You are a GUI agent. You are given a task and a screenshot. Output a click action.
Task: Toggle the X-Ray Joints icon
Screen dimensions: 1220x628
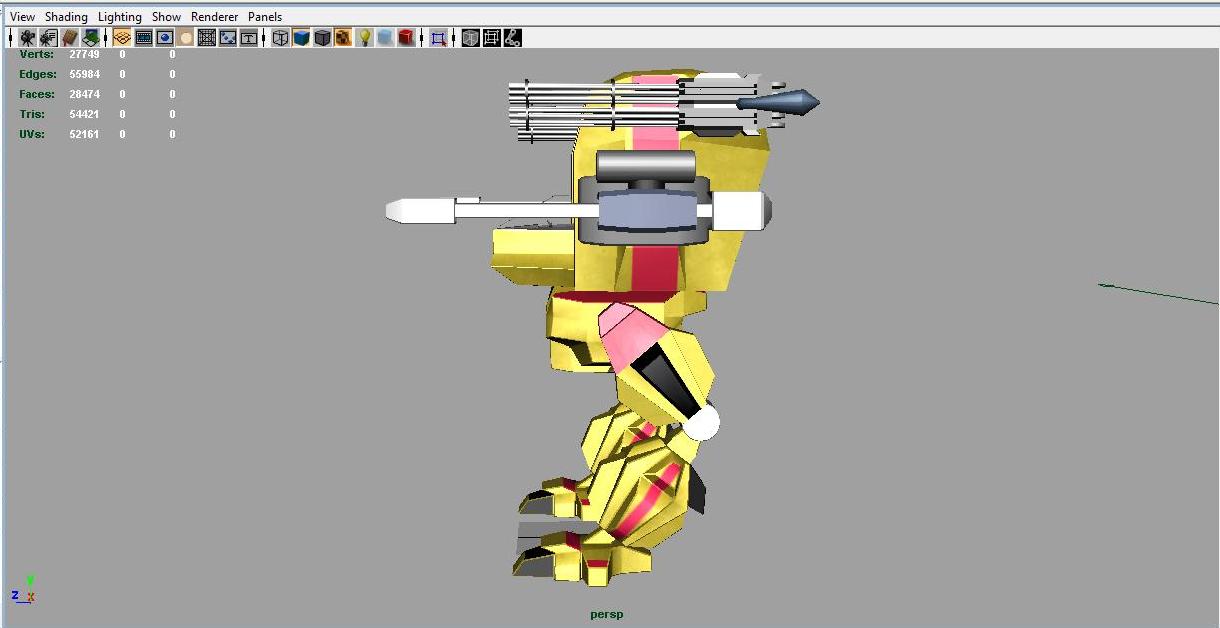512,38
